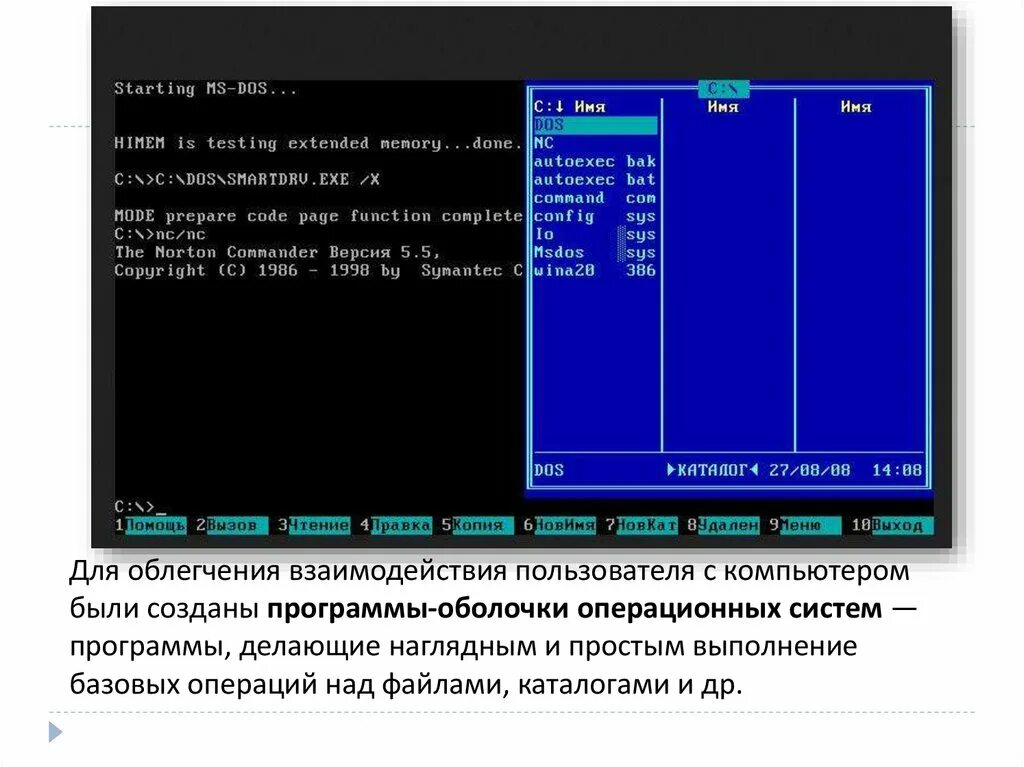
Task: Select the DOS directory in the panel
Action: (595, 125)
